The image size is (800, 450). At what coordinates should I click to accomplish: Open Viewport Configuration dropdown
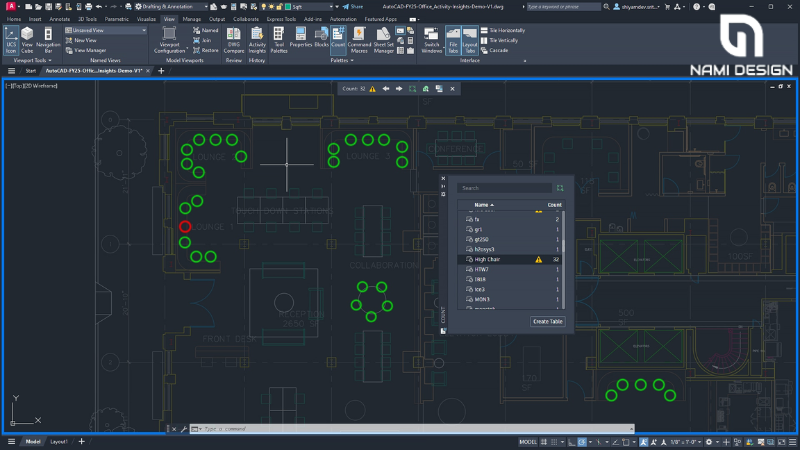[x=169, y=40]
